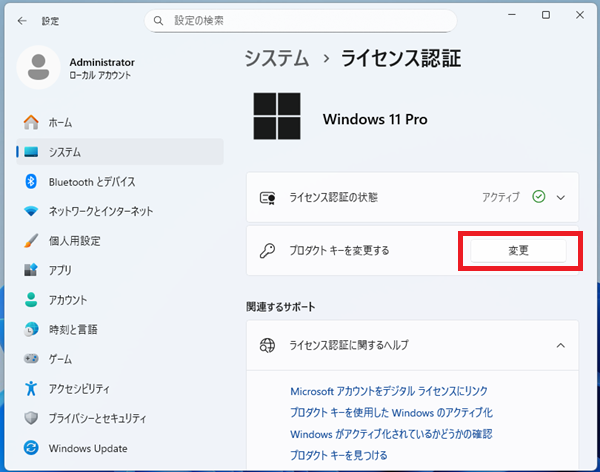
Task: Open ネットワークとインターネット settings
Action: point(101,211)
